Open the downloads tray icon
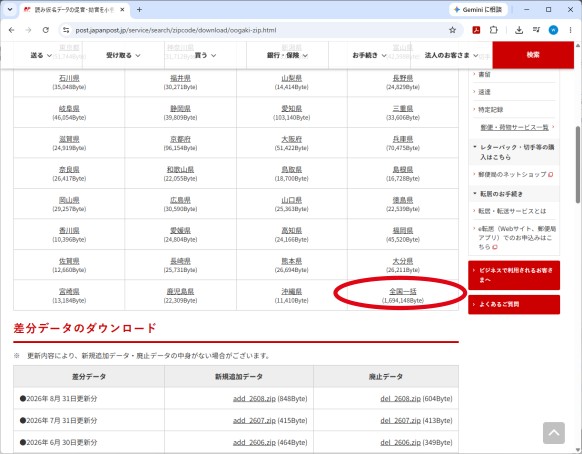Image resolution: width=582 pixels, height=454 pixels. [x=519, y=30]
